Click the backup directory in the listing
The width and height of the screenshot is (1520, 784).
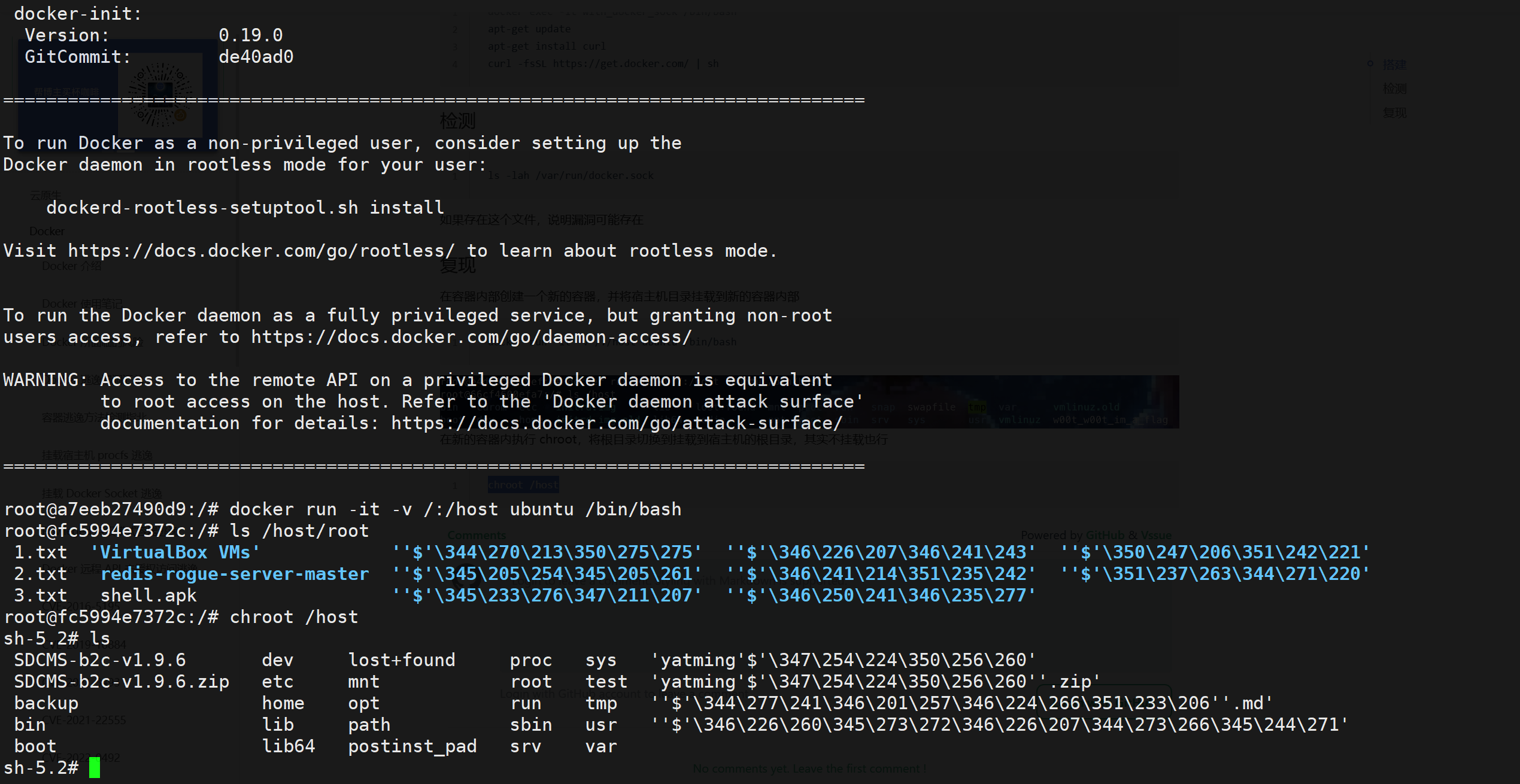coord(46,703)
